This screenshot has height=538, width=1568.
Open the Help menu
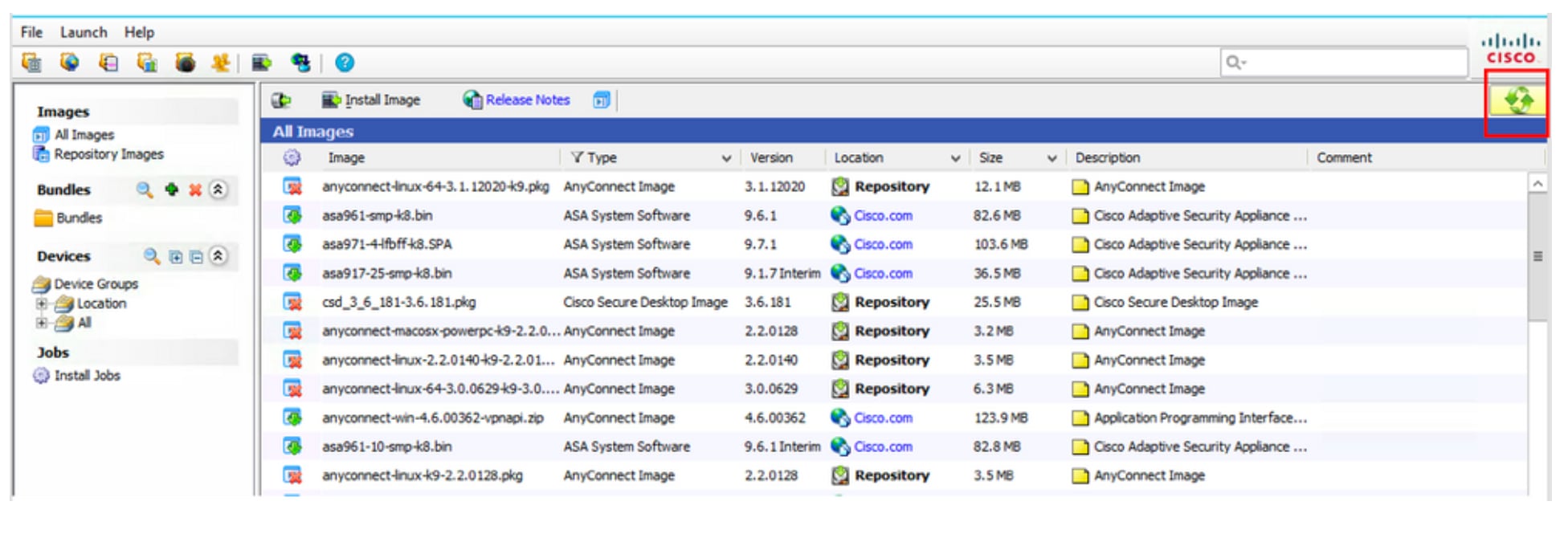[x=139, y=32]
